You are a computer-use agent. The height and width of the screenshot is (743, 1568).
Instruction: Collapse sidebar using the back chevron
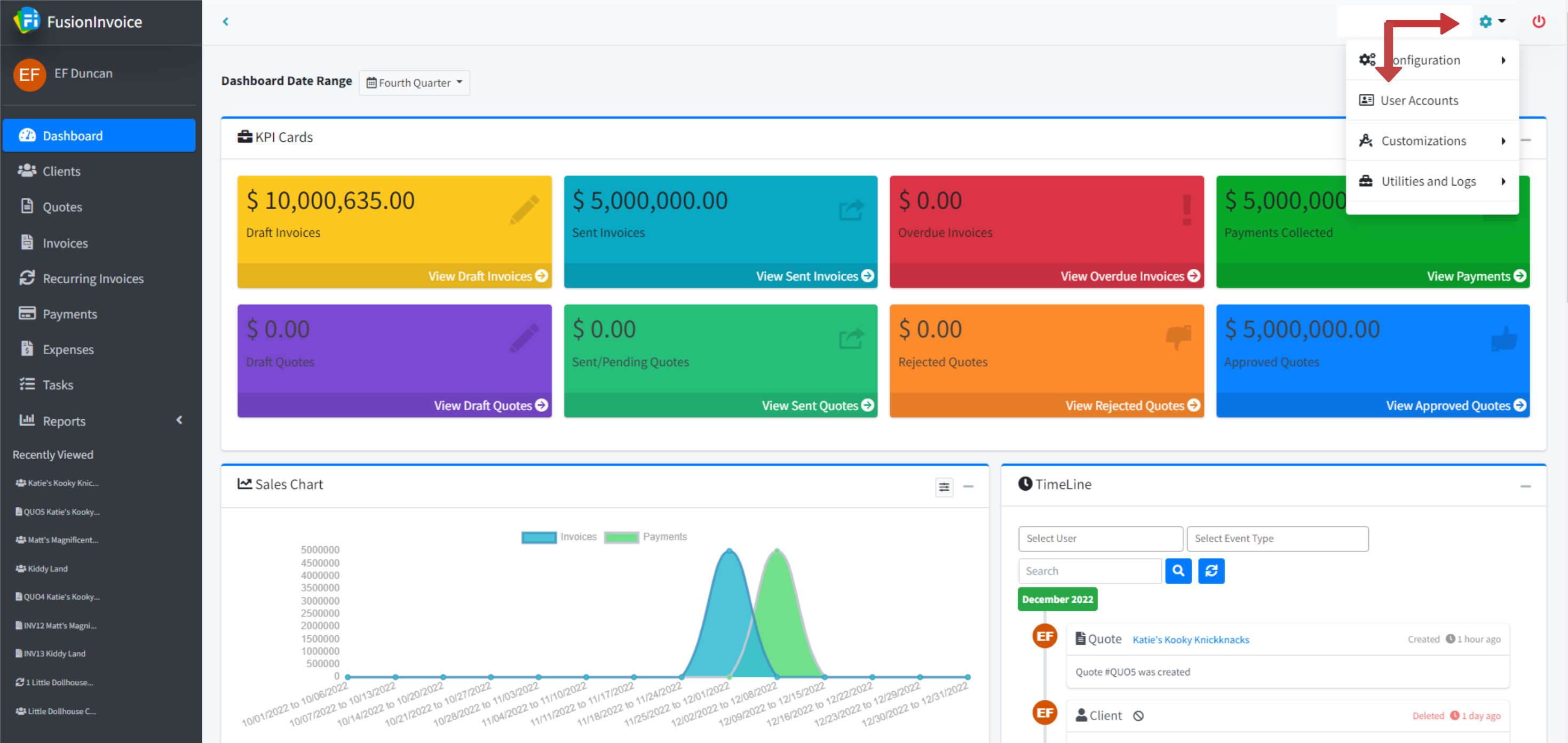(x=225, y=21)
